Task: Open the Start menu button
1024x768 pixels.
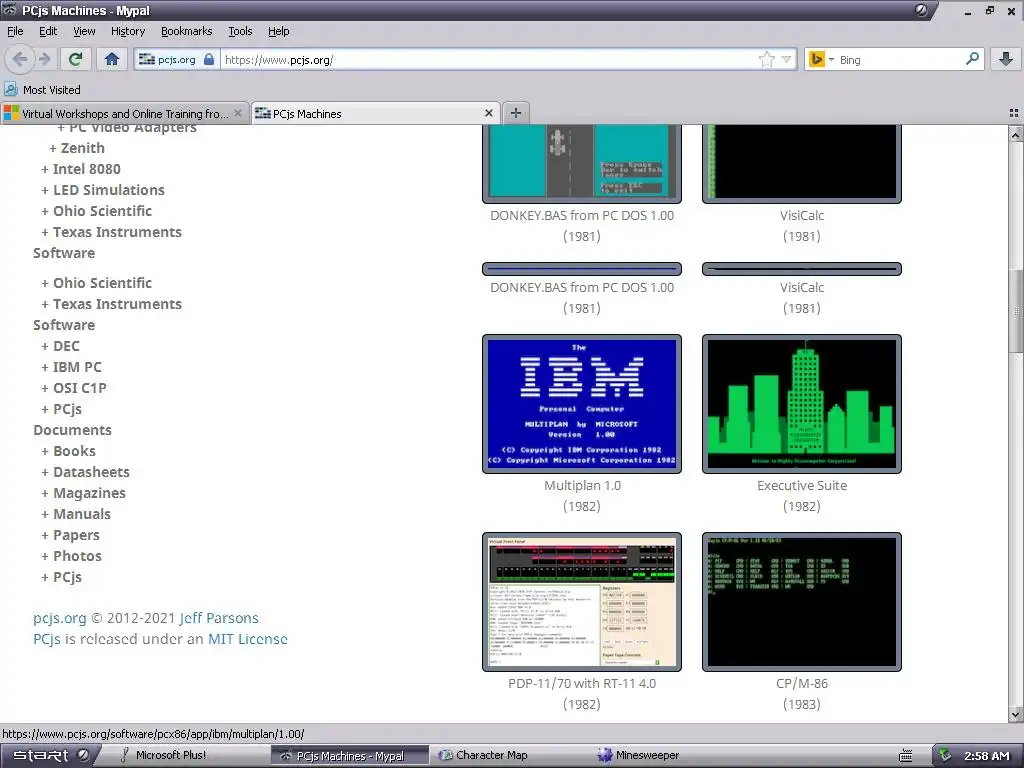Action: 49,755
